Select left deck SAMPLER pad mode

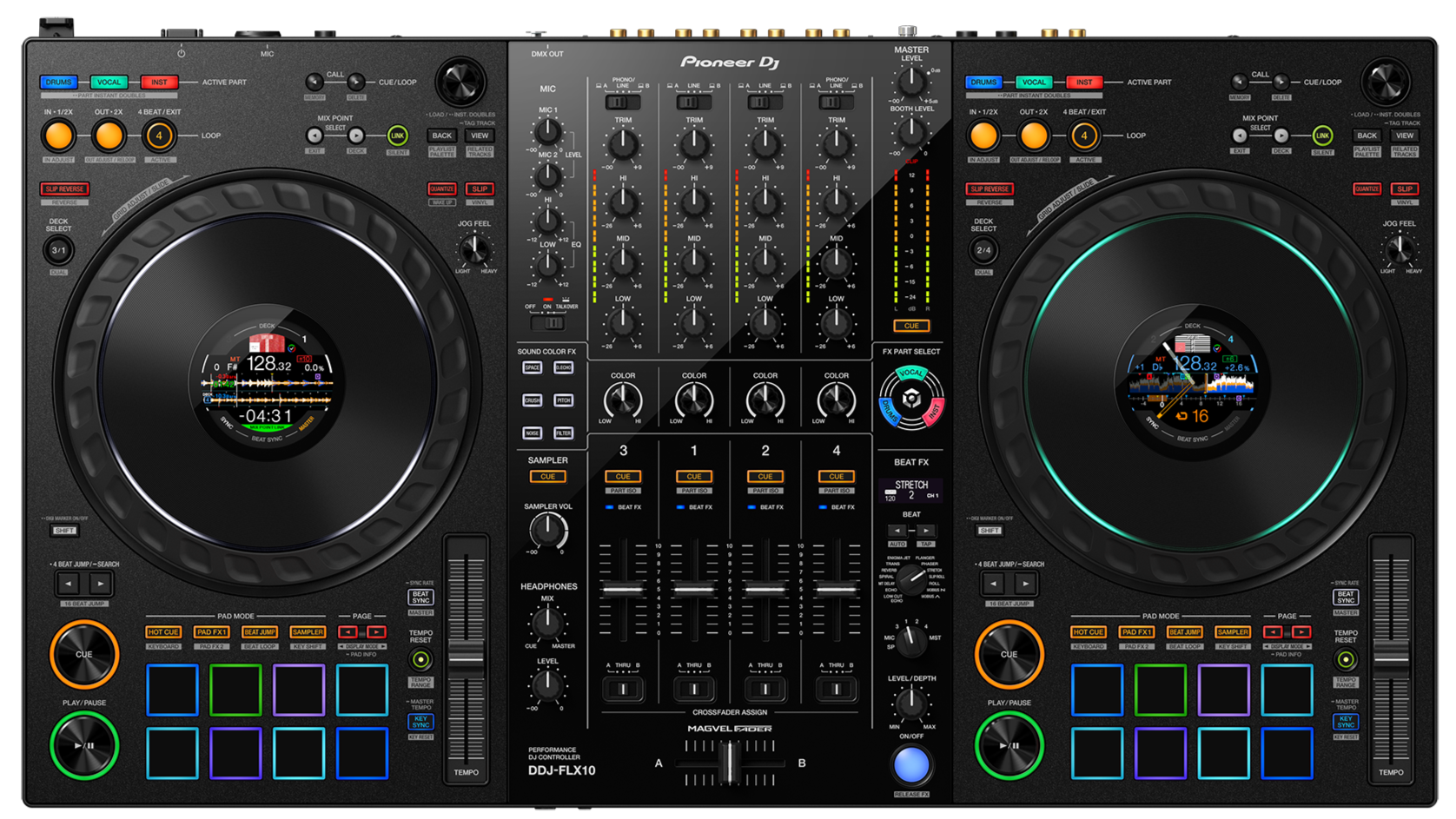point(308,632)
